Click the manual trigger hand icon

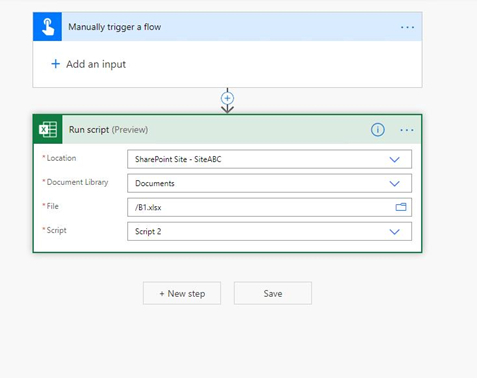[47, 27]
